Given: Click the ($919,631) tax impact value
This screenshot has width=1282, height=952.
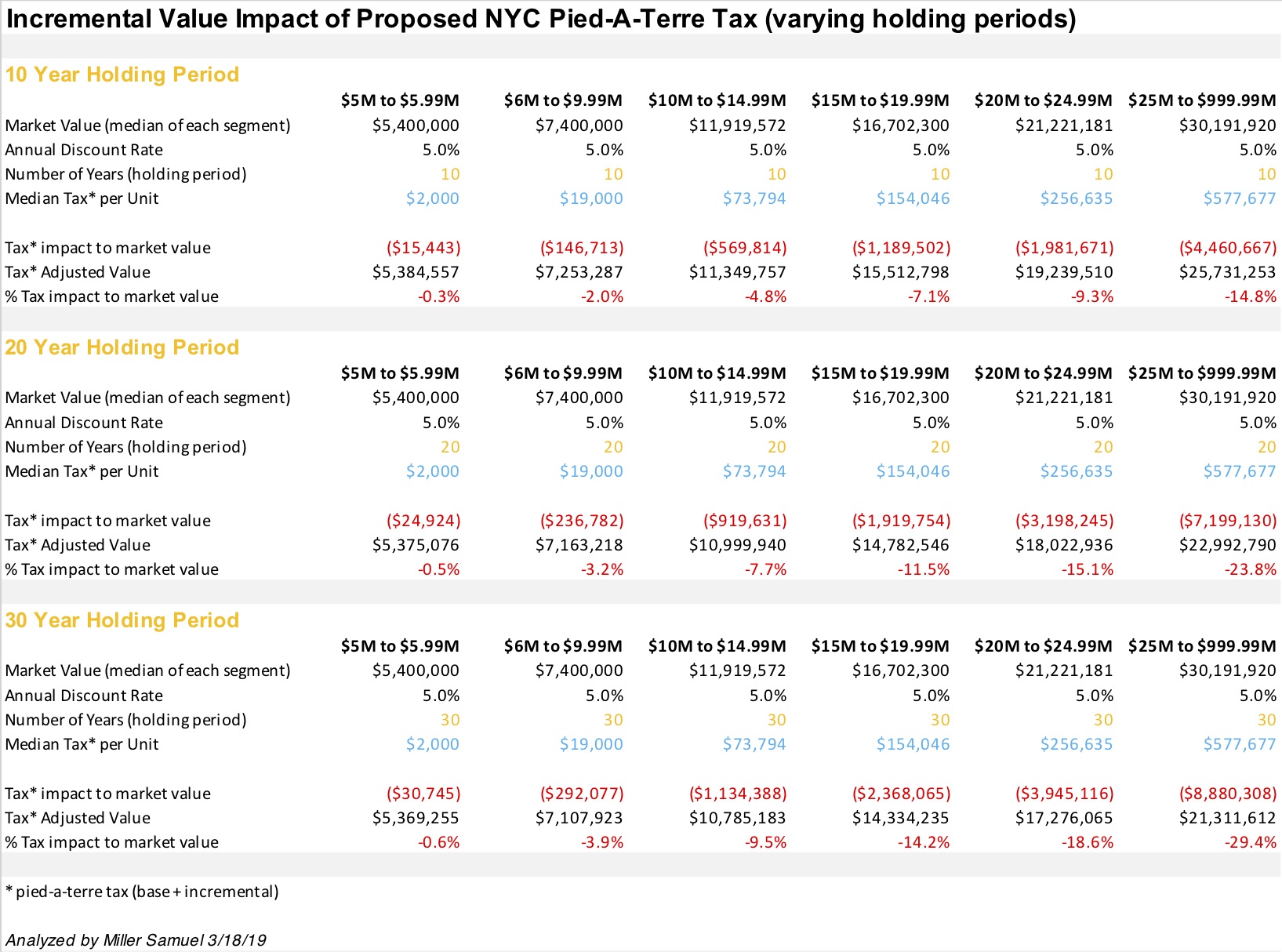Looking at the screenshot, I should pos(745,521).
